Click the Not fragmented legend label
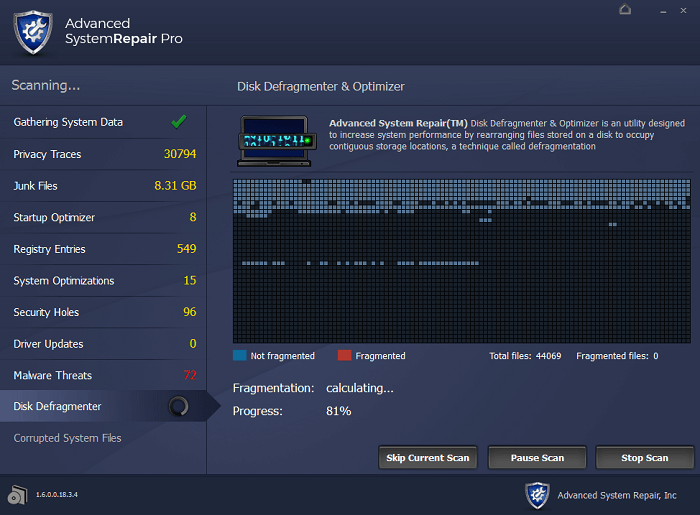 pos(283,356)
